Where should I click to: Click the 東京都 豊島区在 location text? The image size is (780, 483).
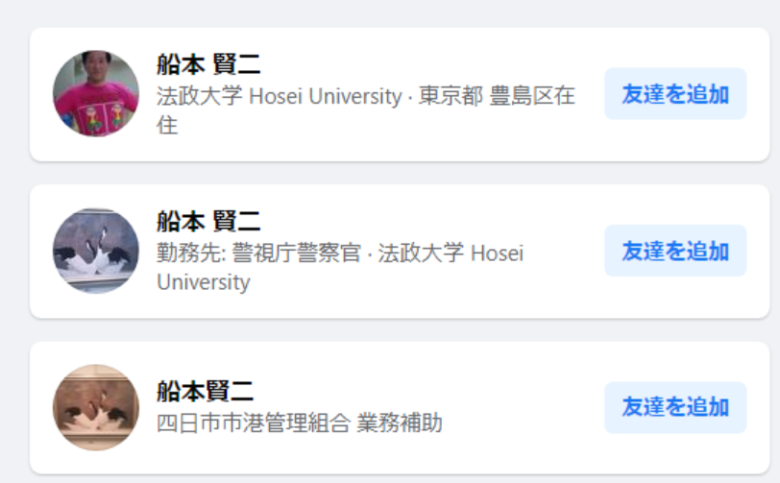tap(496, 96)
